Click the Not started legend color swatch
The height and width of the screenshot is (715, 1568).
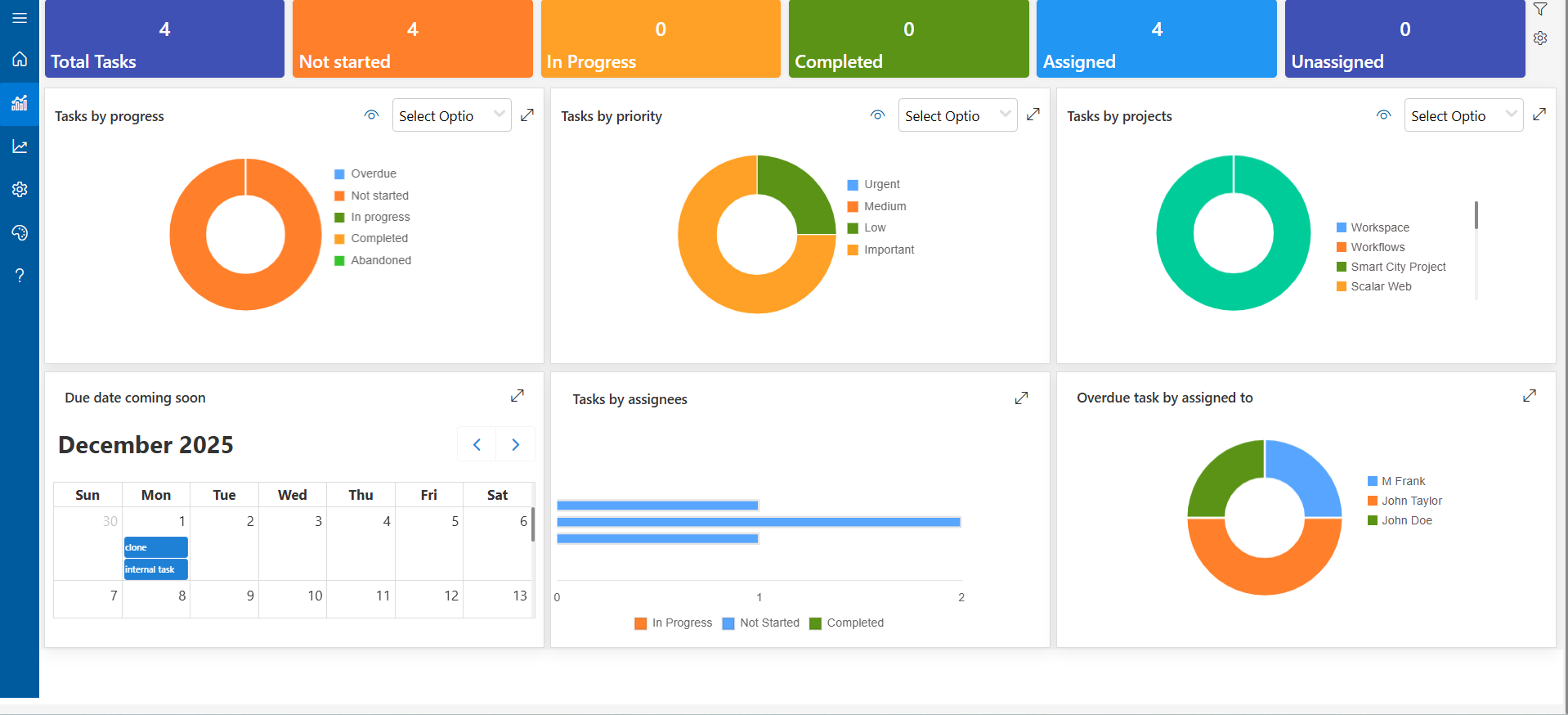(x=339, y=196)
